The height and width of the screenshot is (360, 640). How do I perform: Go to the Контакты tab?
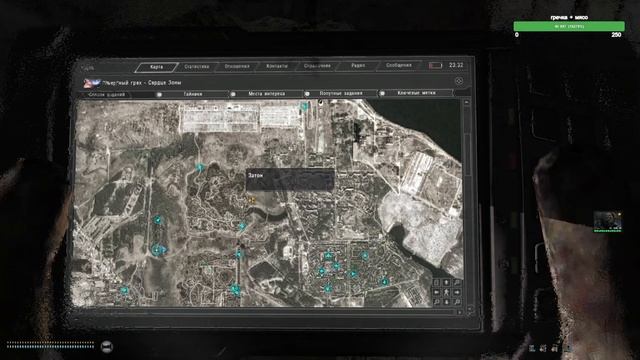tap(277, 66)
